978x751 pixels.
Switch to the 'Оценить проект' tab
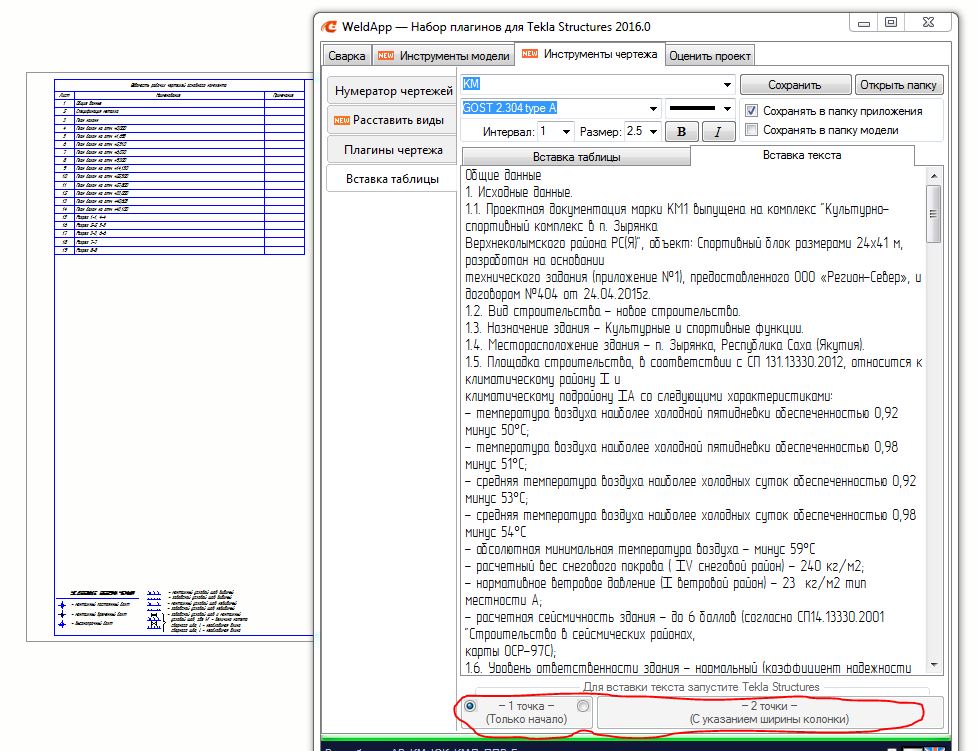(709, 54)
